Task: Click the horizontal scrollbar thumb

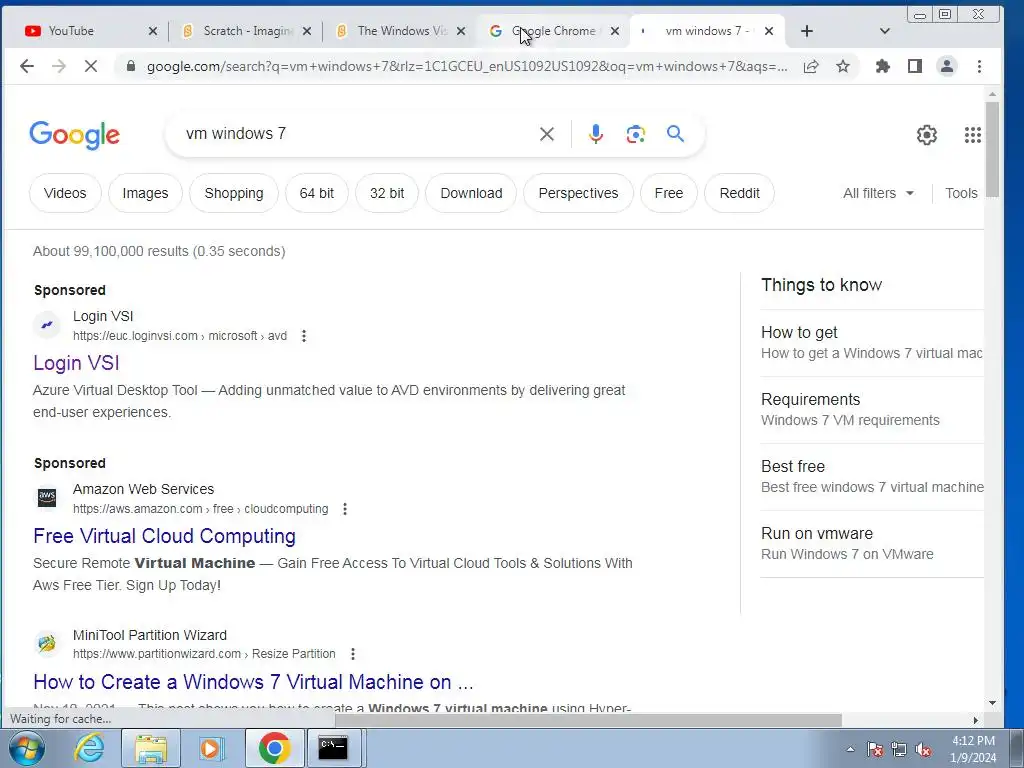Action: pos(588,720)
